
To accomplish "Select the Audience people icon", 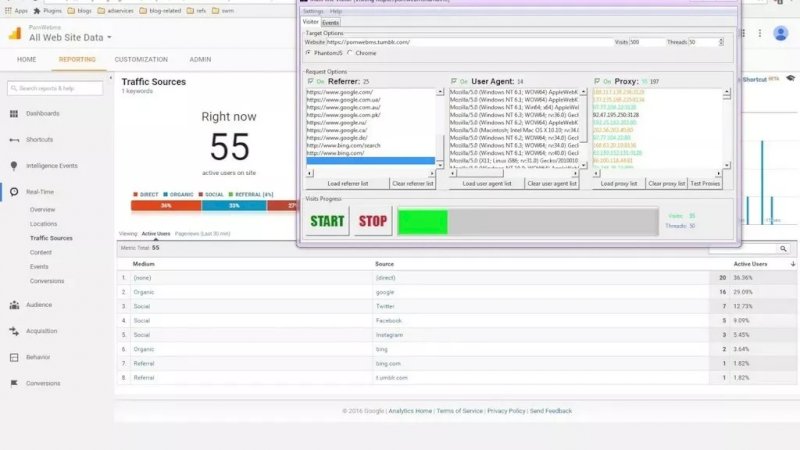I will 16,305.
